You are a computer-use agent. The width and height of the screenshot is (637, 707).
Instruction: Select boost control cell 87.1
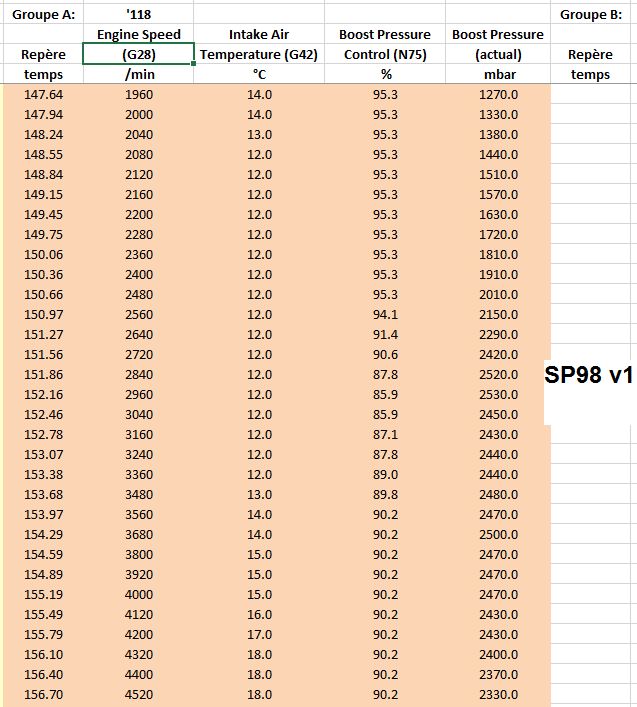click(385, 434)
